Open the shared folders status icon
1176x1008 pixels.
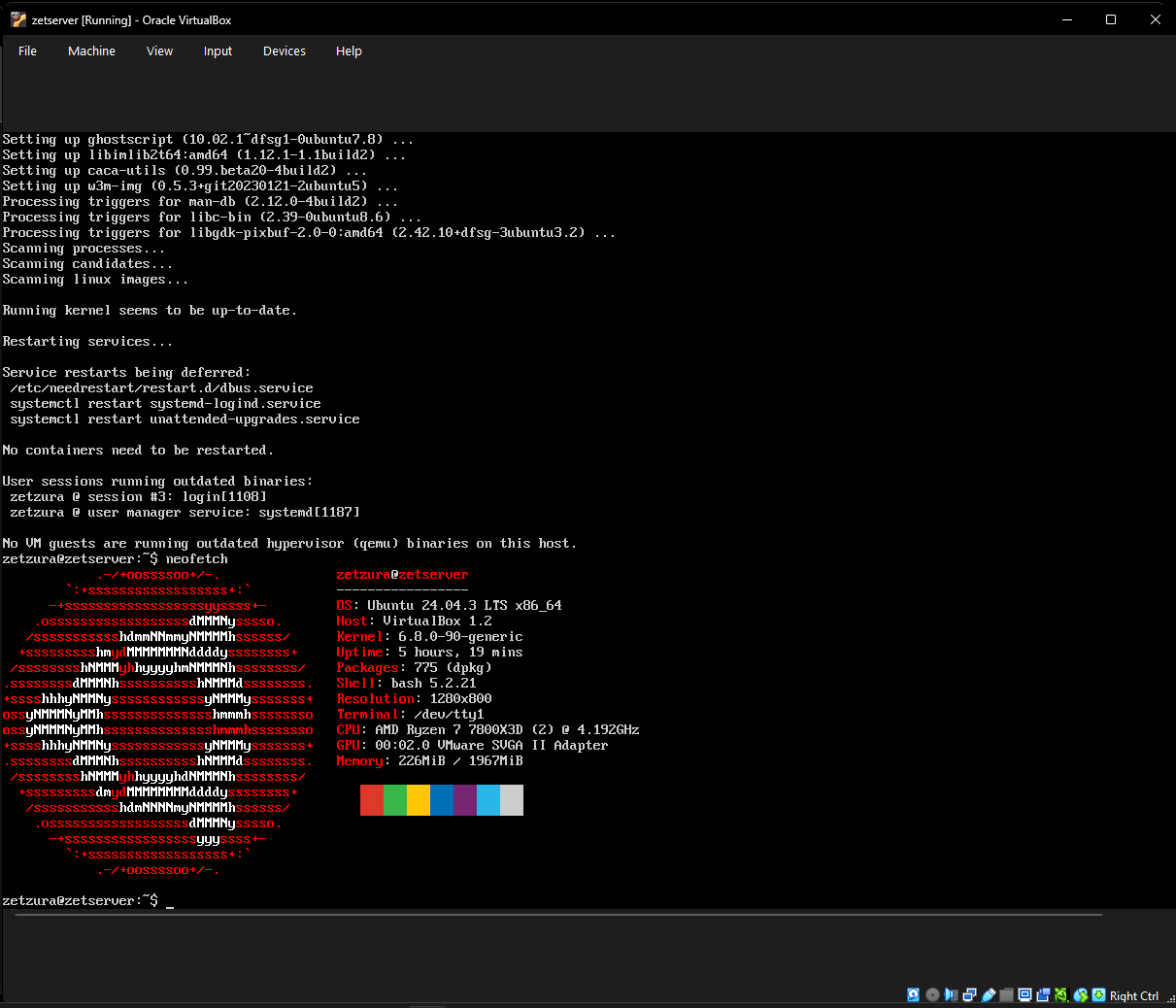click(x=1006, y=994)
